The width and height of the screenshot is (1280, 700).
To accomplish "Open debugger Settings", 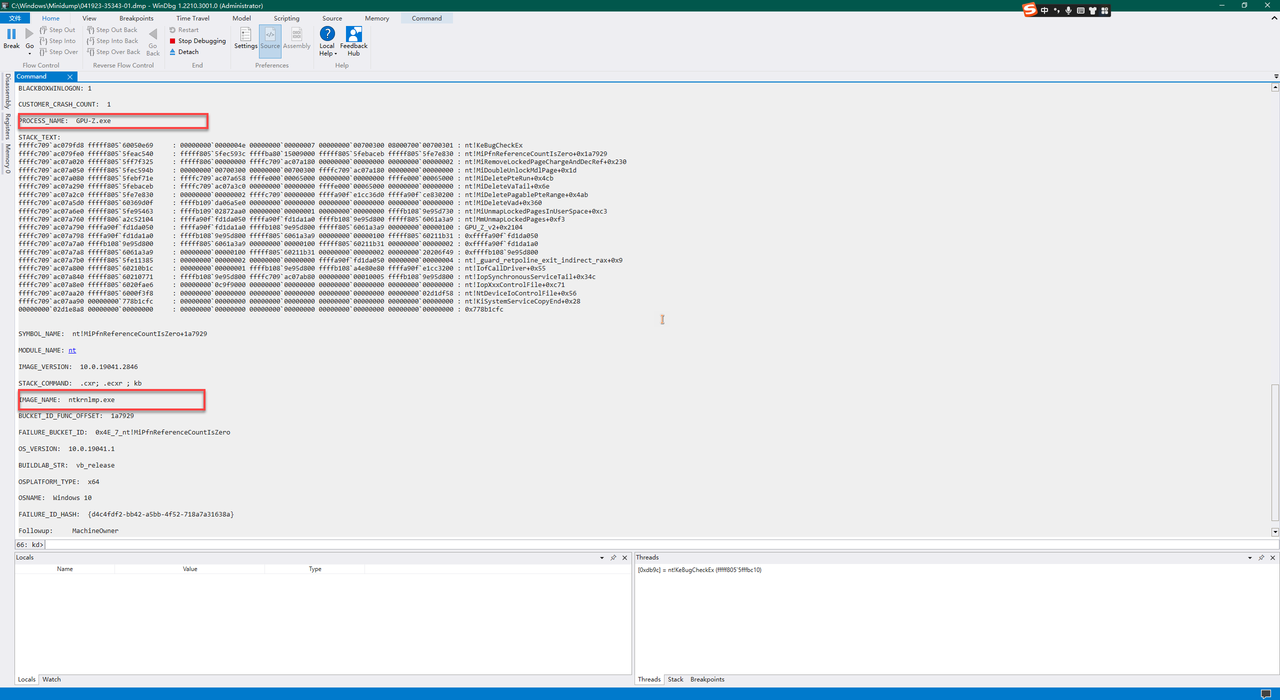I will [x=246, y=38].
